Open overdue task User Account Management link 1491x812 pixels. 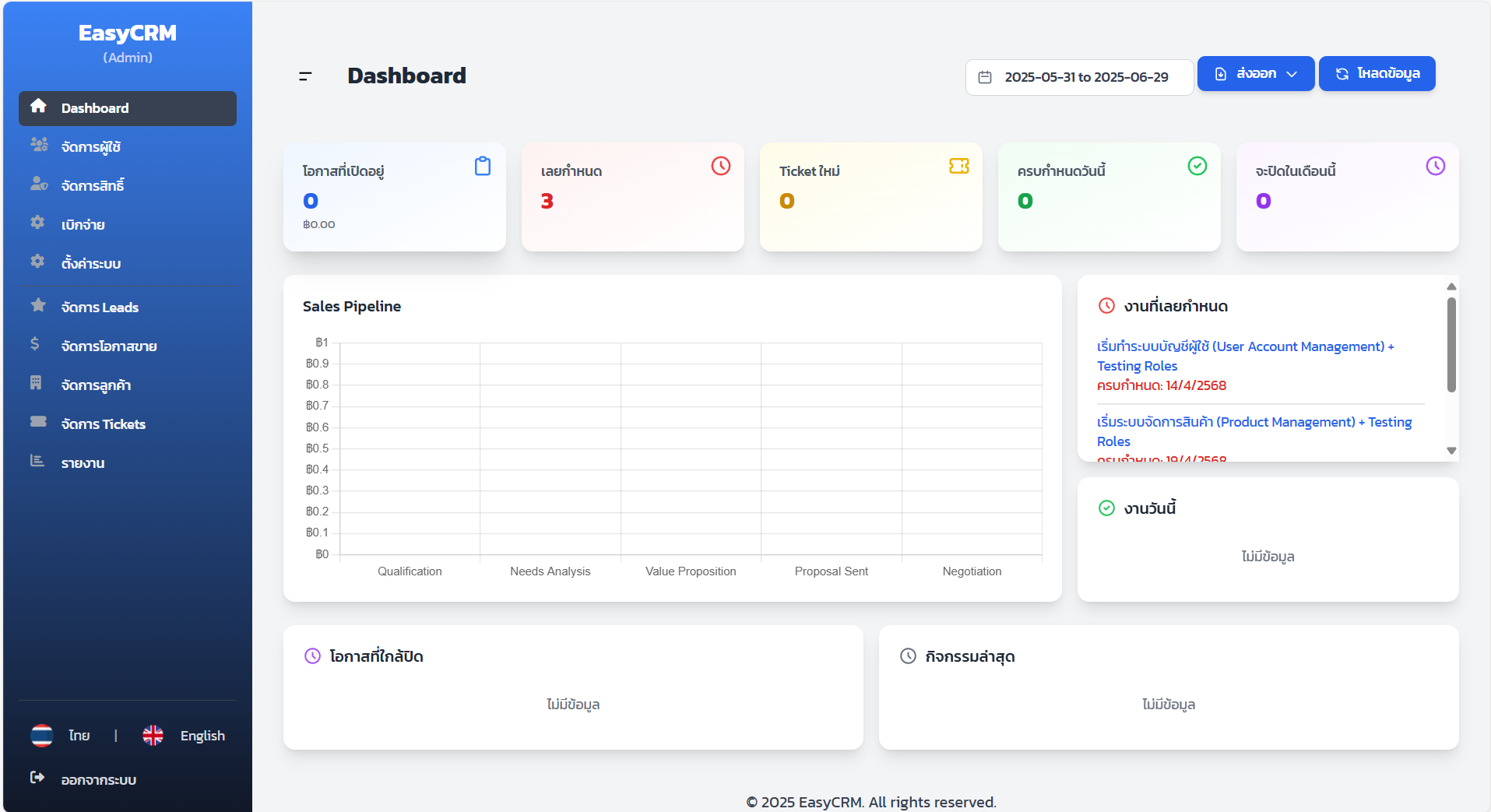pyautogui.click(x=1245, y=356)
